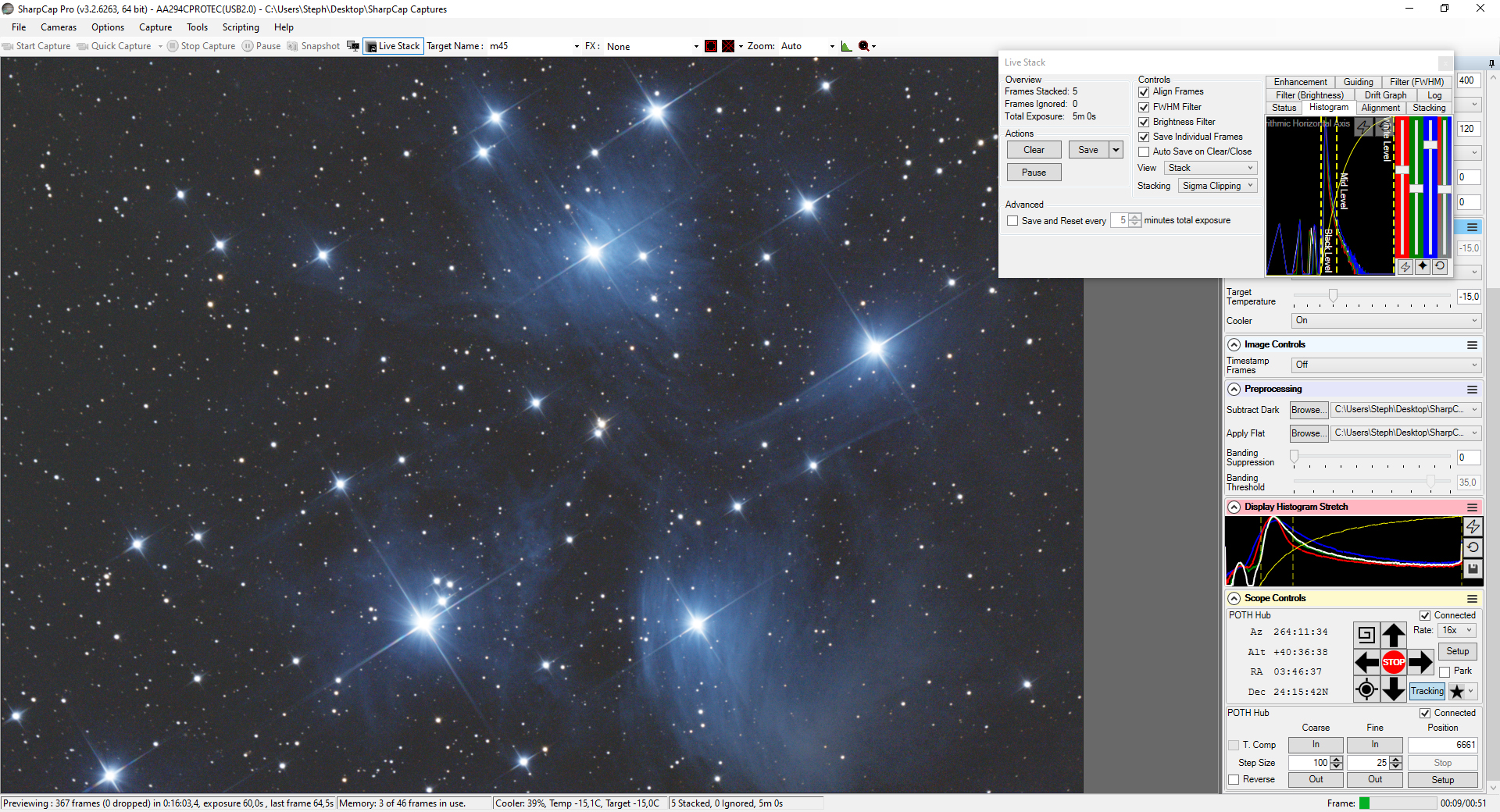Click the reset circular arrow in Live Stack histogram
The width and height of the screenshot is (1500, 812).
click(x=1440, y=266)
